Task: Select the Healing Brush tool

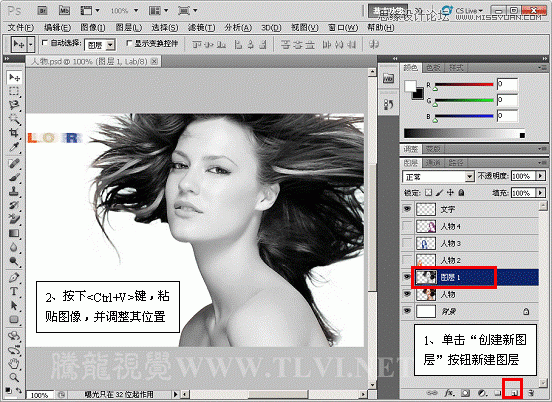Action: tap(14, 164)
